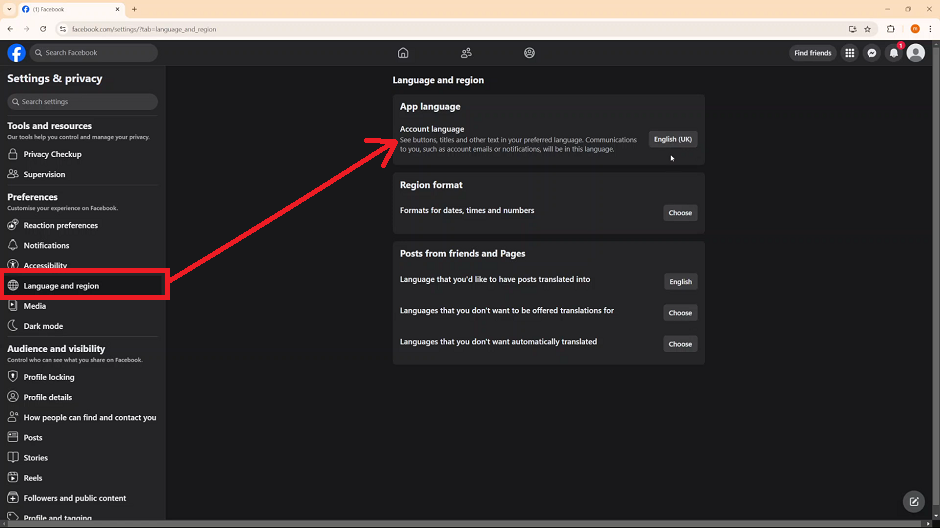Reload the page in browser
This screenshot has width=940, height=528.
[43, 29]
